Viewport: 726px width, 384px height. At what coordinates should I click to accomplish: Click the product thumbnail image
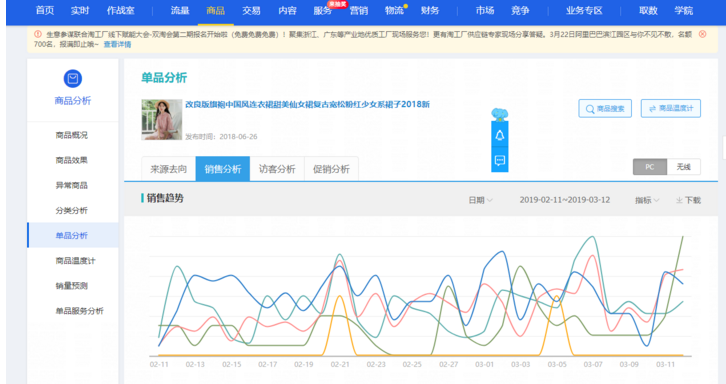click(x=162, y=120)
